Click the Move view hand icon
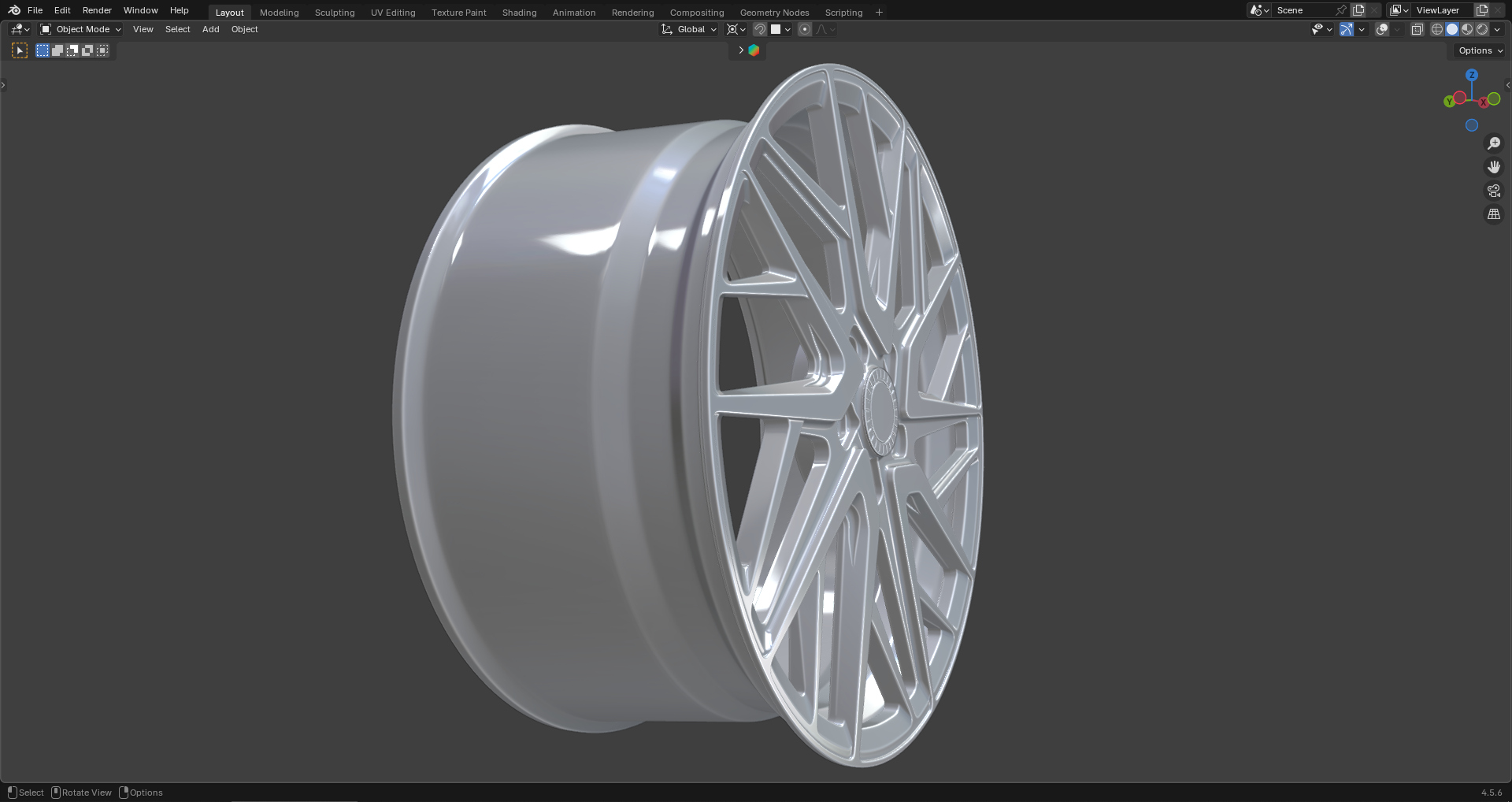Screen dimensions: 1512x802 1494,167
